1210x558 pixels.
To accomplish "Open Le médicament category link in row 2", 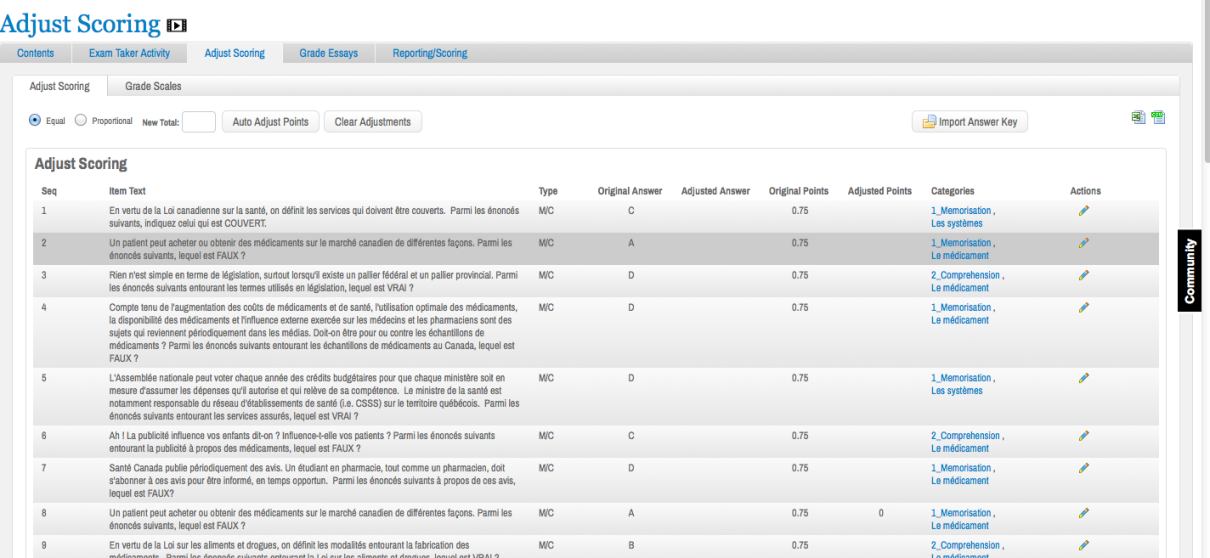I will 960,256.
